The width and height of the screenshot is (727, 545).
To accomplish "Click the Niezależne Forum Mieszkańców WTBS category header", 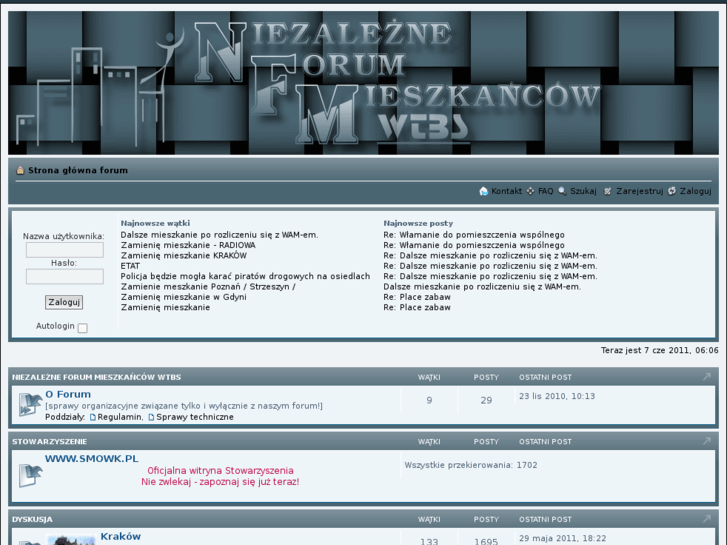I will 96,377.
